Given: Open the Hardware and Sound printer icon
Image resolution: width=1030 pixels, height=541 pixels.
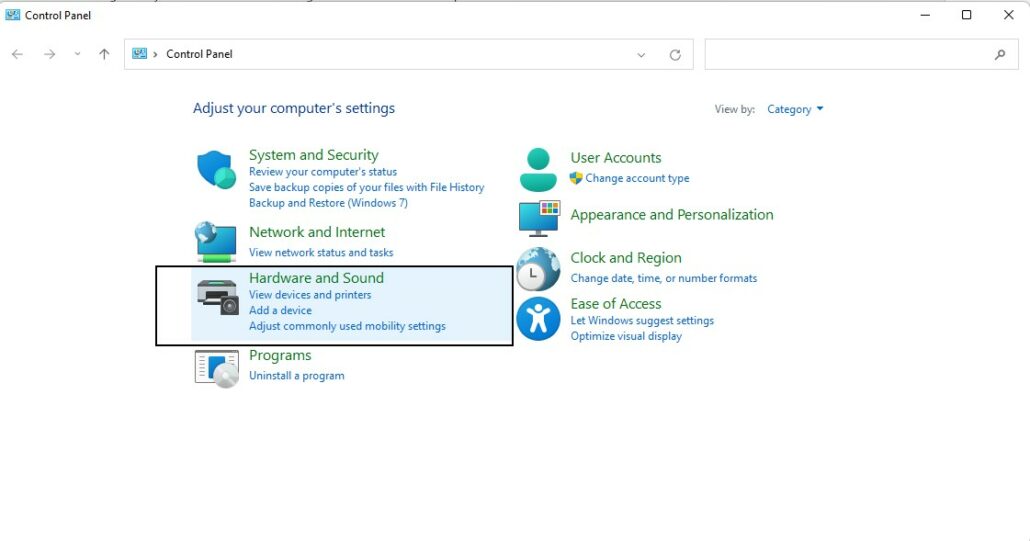Looking at the screenshot, I should (x=217, y=297).
